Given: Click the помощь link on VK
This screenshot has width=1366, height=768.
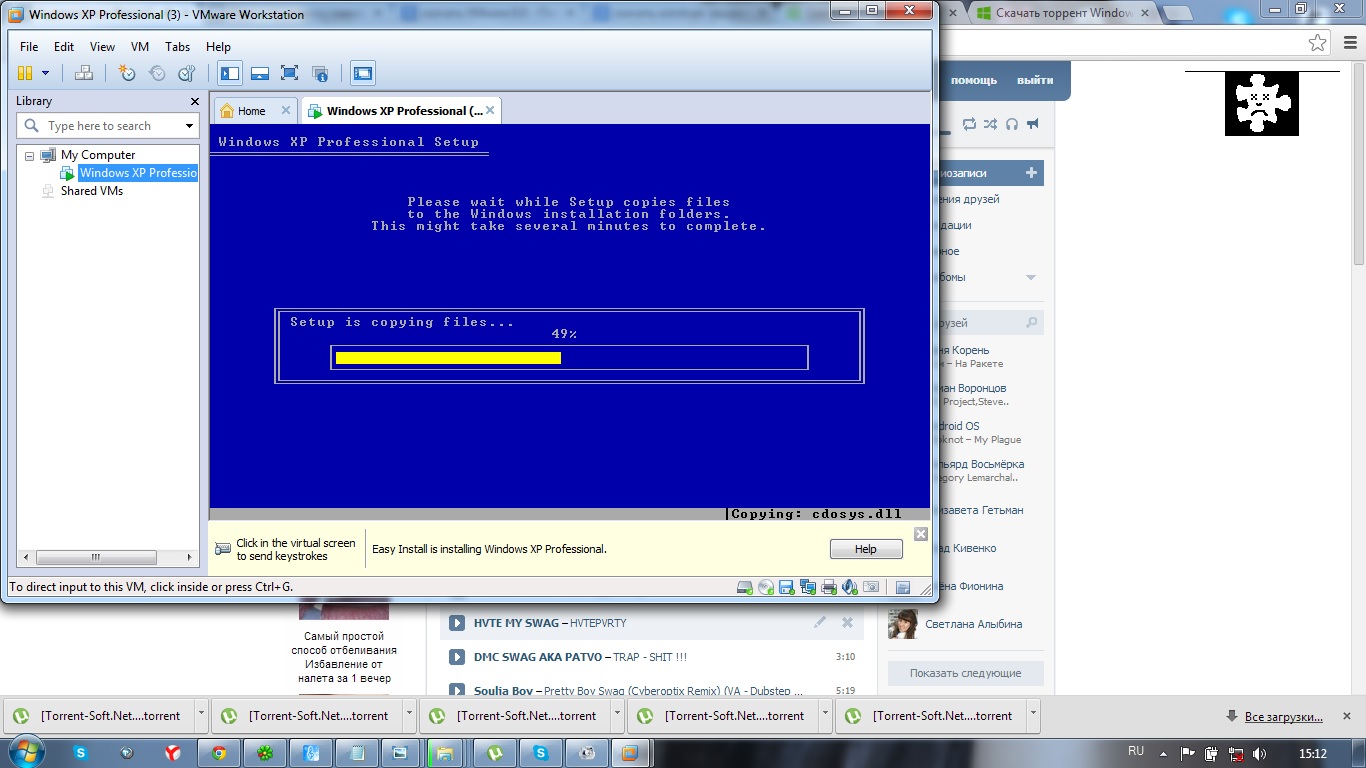Looking at the screenshot, I should [974, 80].
